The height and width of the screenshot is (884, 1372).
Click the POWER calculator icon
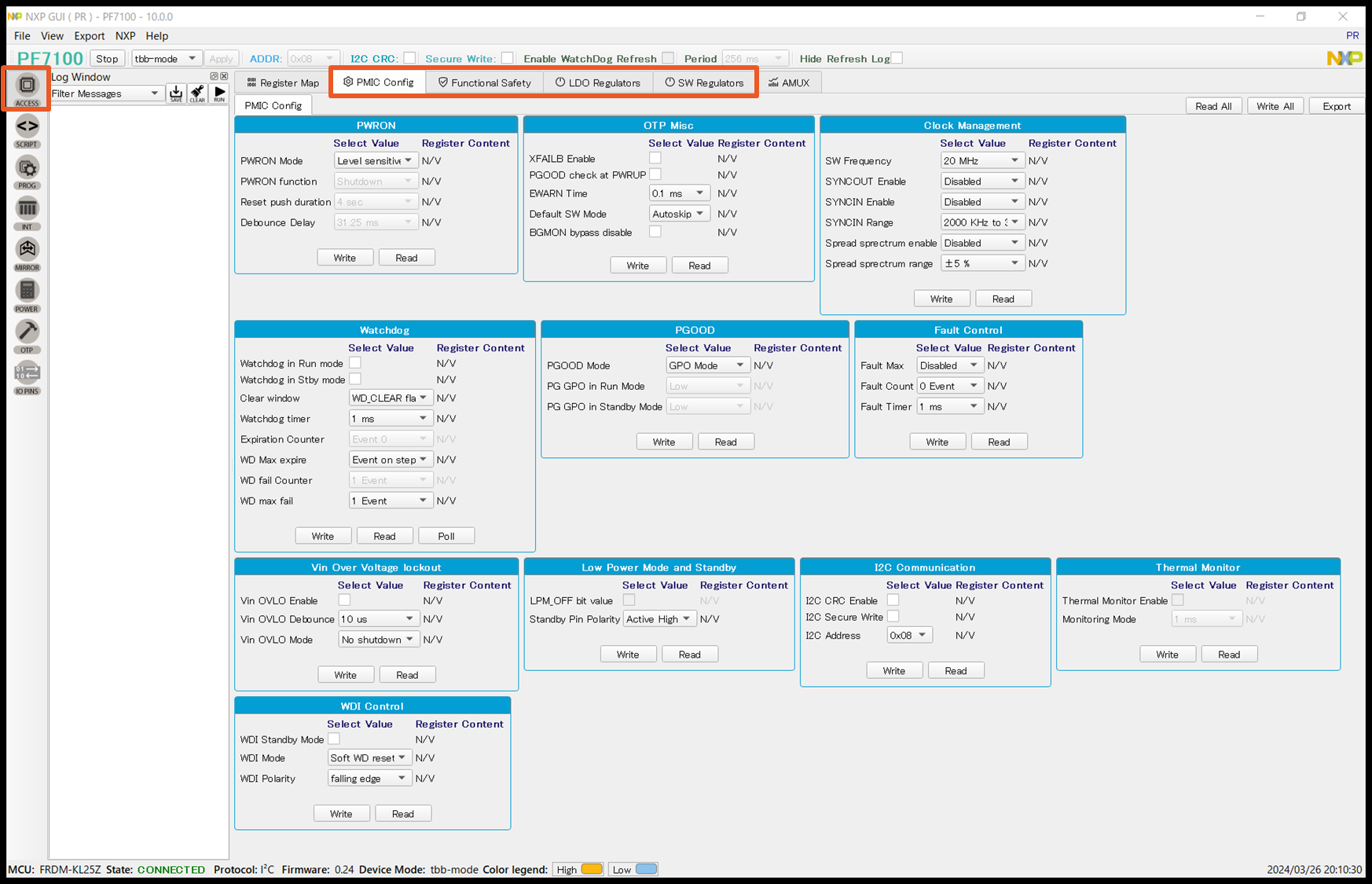tap(27, 294)
